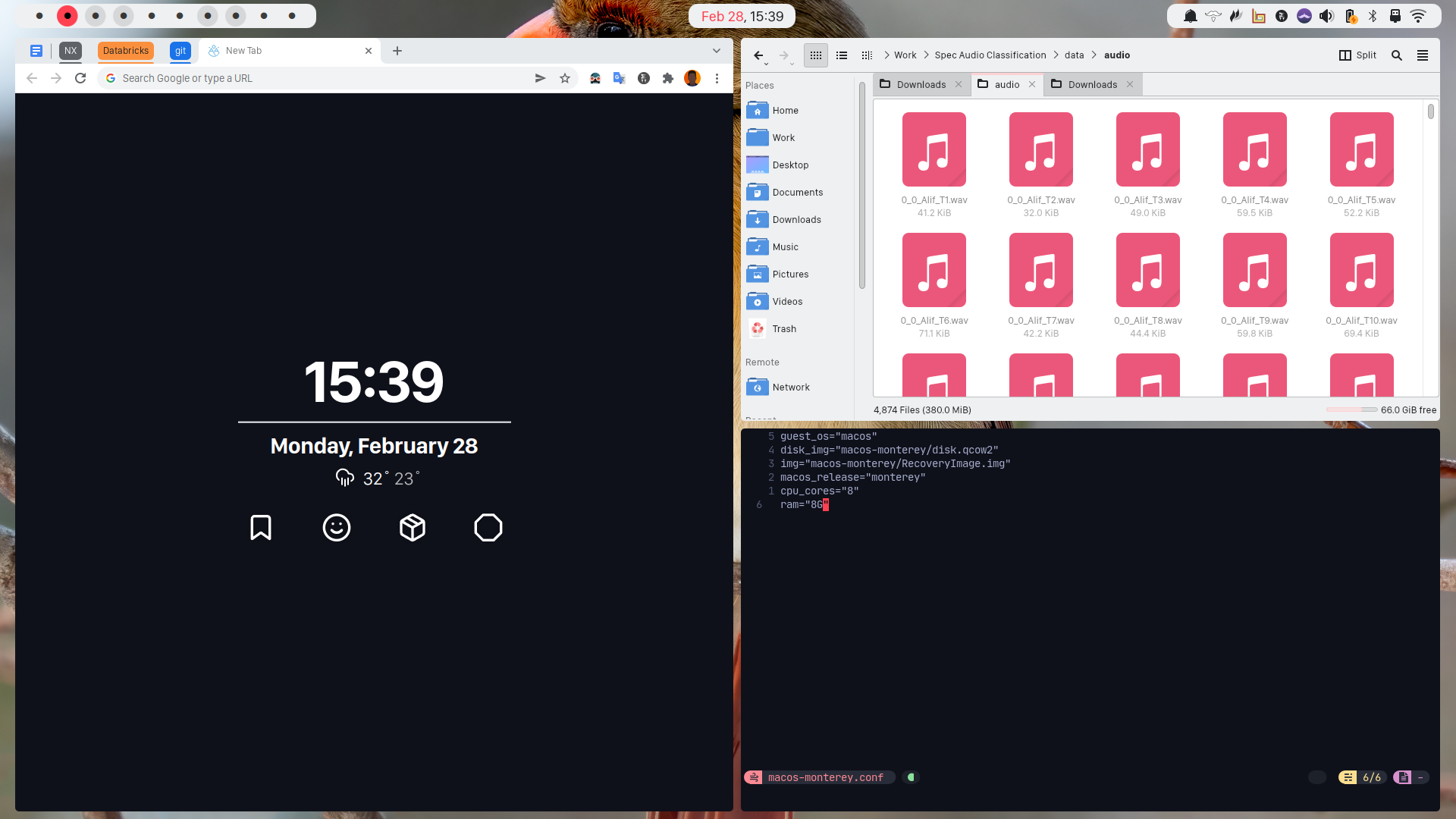This screenshot has width=1456, height=819.
Task: Switch file manager to compact view mode
Action: pos(868,55)
